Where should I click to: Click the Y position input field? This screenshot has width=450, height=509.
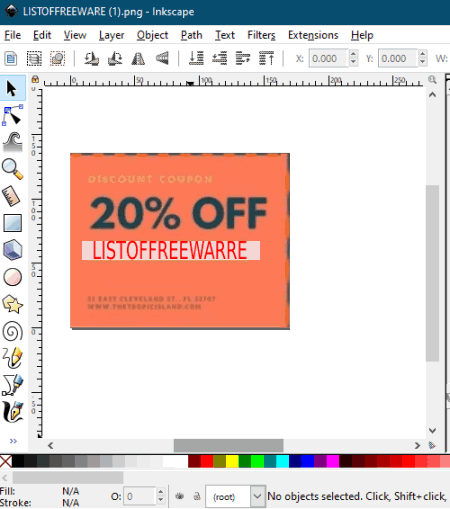coord(398,58)
